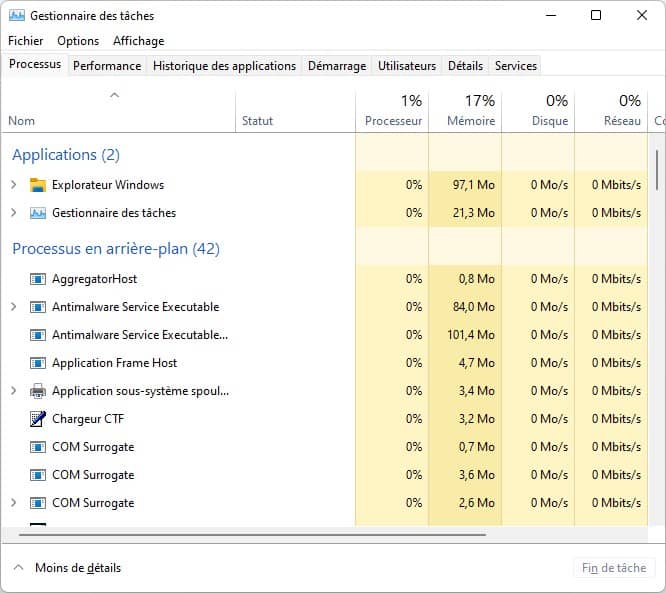Screen dimensions: 666x593
Task: Maximize the Gestionnaire des tâches window
Action: (596, 15)
